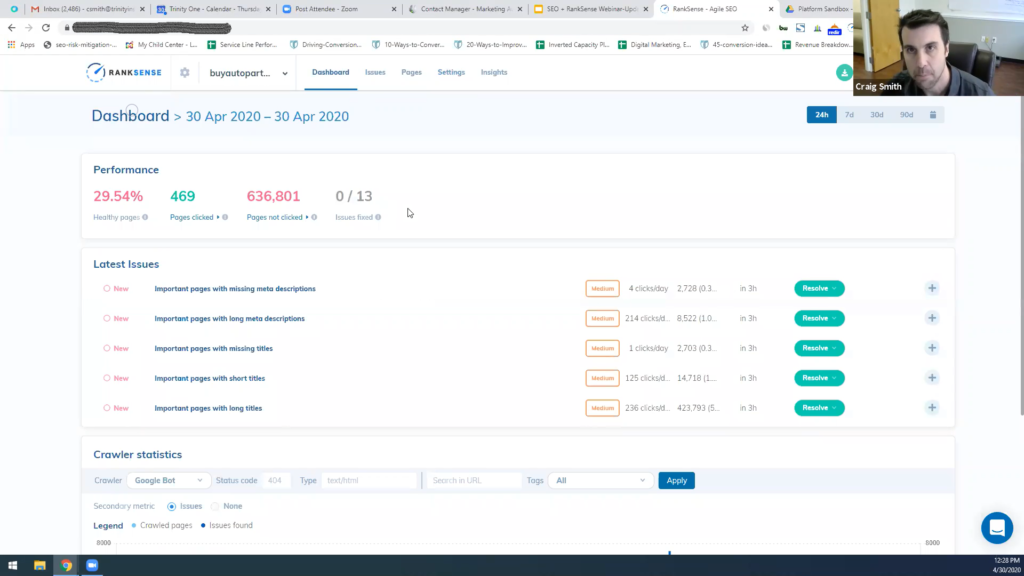Screen dimensions: 1024x576
Task: Select the 24h time range
Action: click(x=822, y=115)
